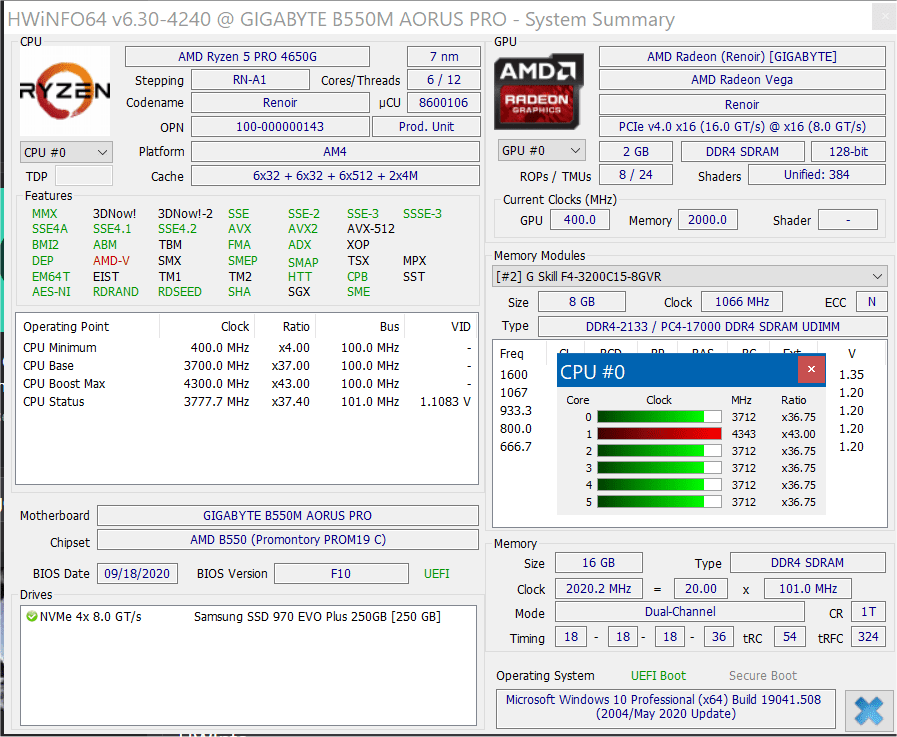Click the greyed Secure Boot label
The height and width of the screenshot is (737, 897).
point(763,676)
